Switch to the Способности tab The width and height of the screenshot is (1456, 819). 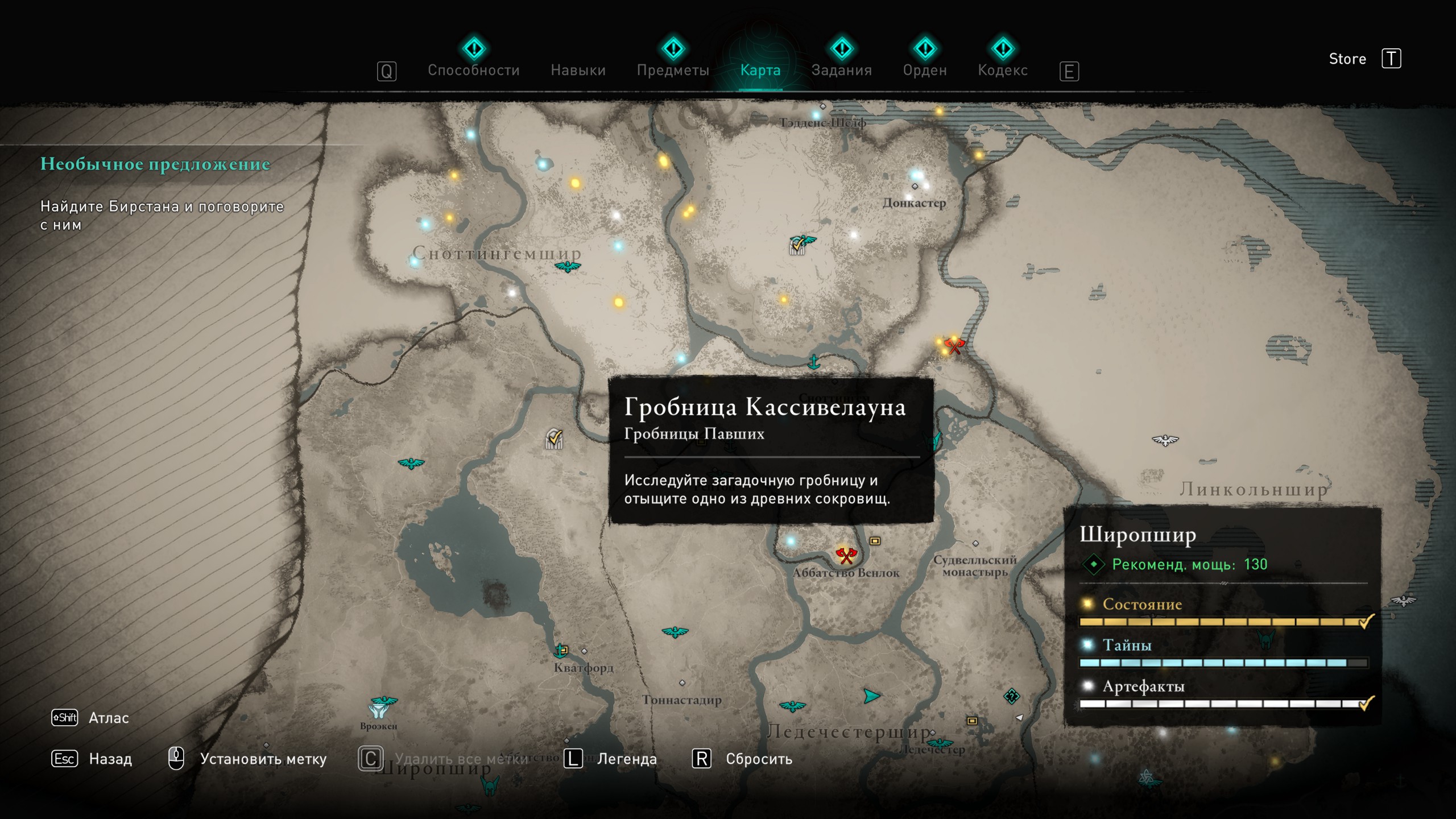pyautogui.click(x=473, y=70)
